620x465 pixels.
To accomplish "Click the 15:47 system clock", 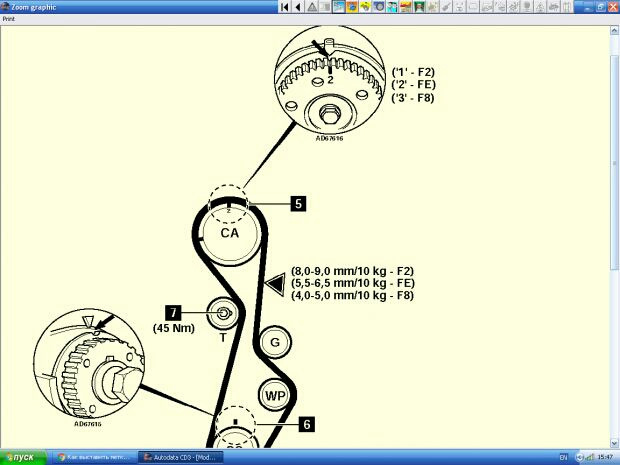I will coord(605,457).
